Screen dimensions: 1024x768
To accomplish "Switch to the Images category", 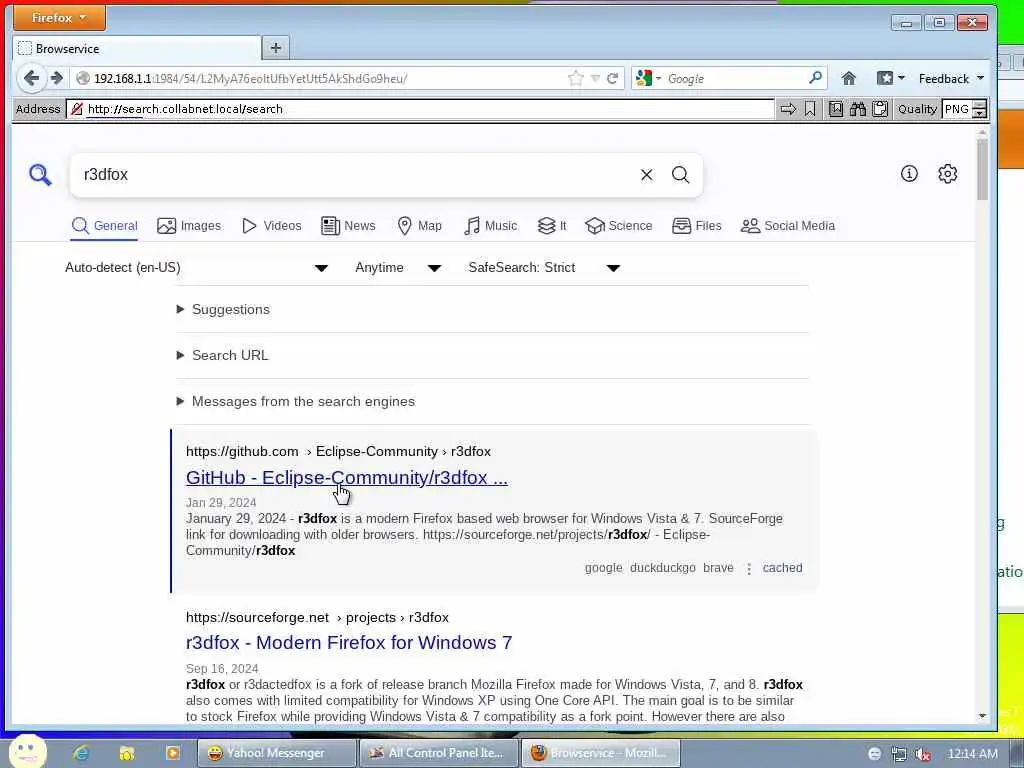I will tap(189, 226).
